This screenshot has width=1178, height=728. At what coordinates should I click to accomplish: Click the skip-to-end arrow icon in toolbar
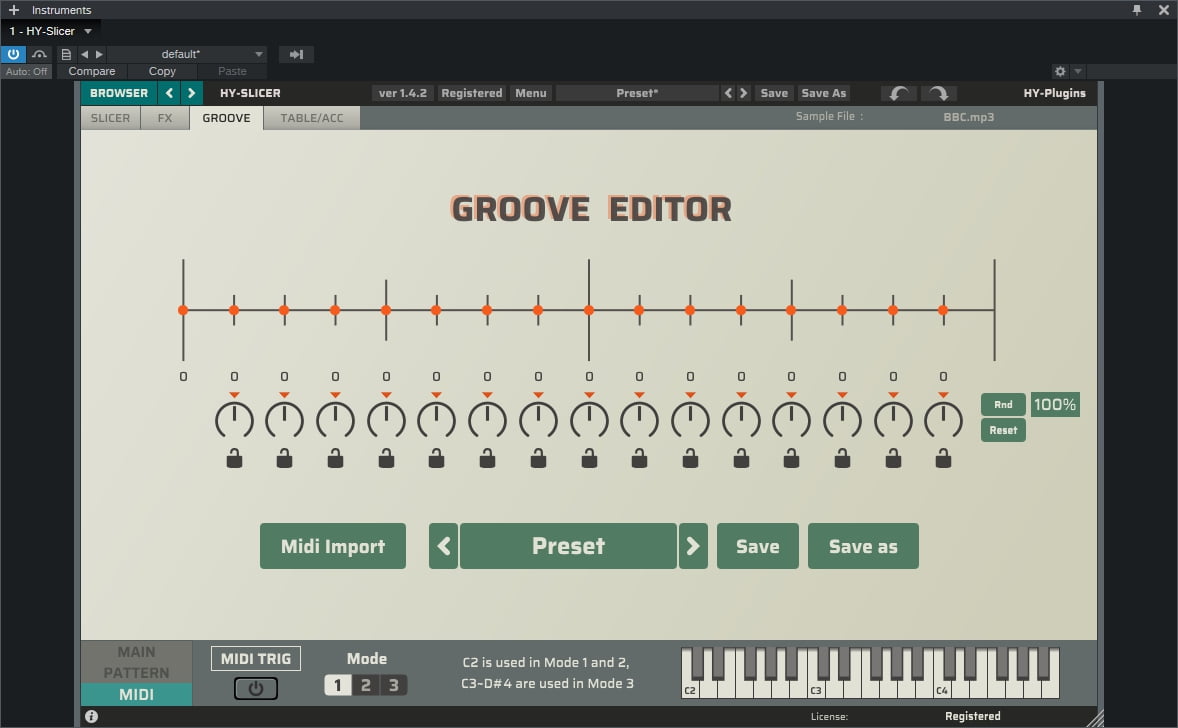point(296,54)
